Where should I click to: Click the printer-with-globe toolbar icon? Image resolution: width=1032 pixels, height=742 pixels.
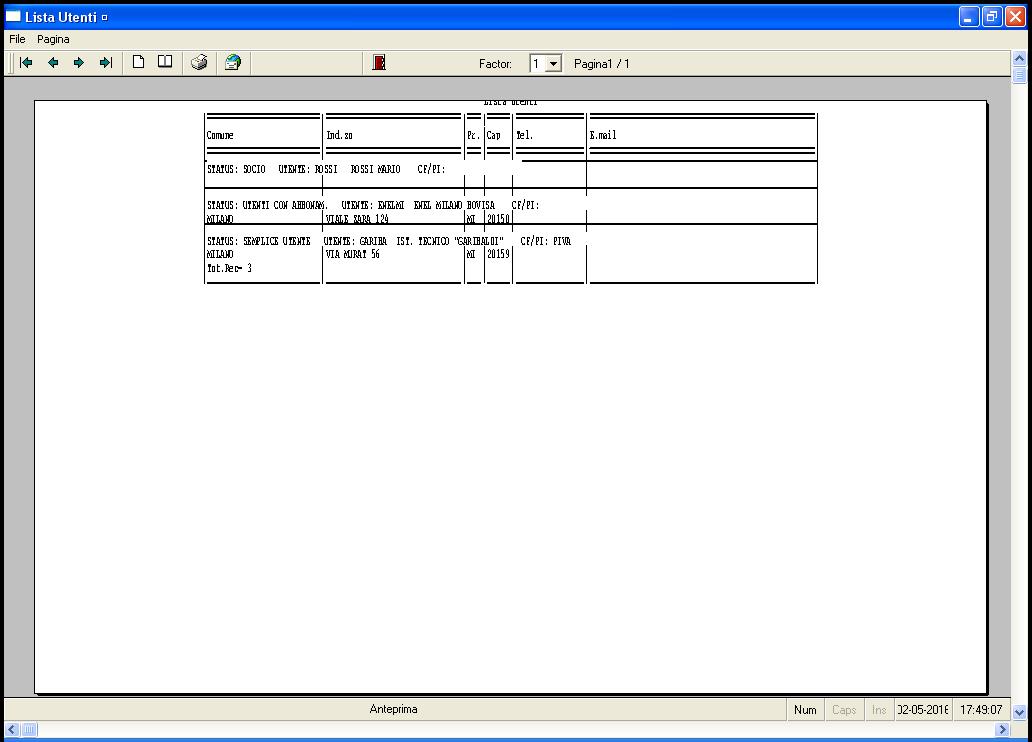(x=233, y=63)
